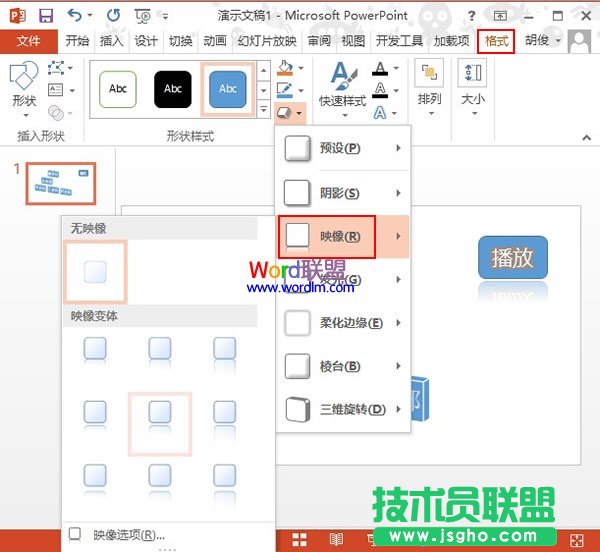This screenshot has height=552, width=600.
Task: Apply the black filled Abc shape style
Action: click(173, 89)
